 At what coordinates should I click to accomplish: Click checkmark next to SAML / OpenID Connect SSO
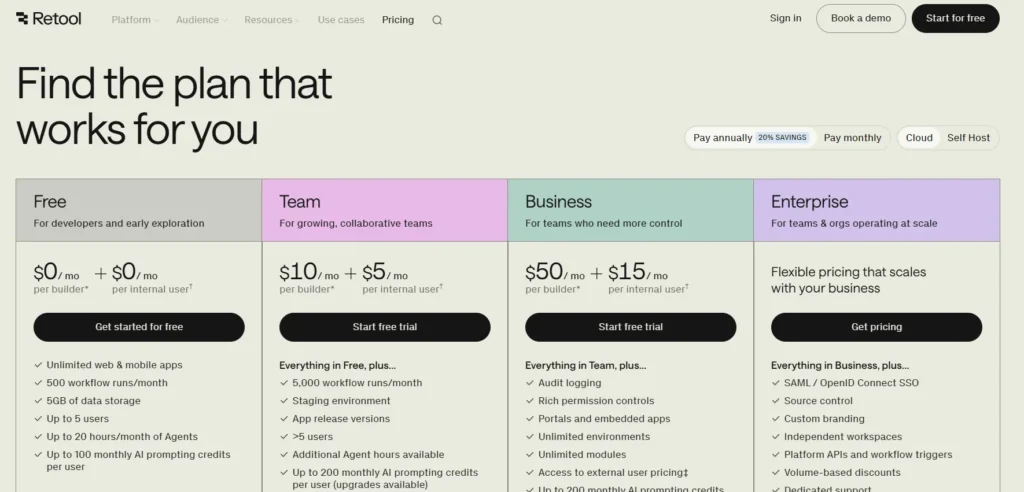pyautogui.click(x=776, y=383)
